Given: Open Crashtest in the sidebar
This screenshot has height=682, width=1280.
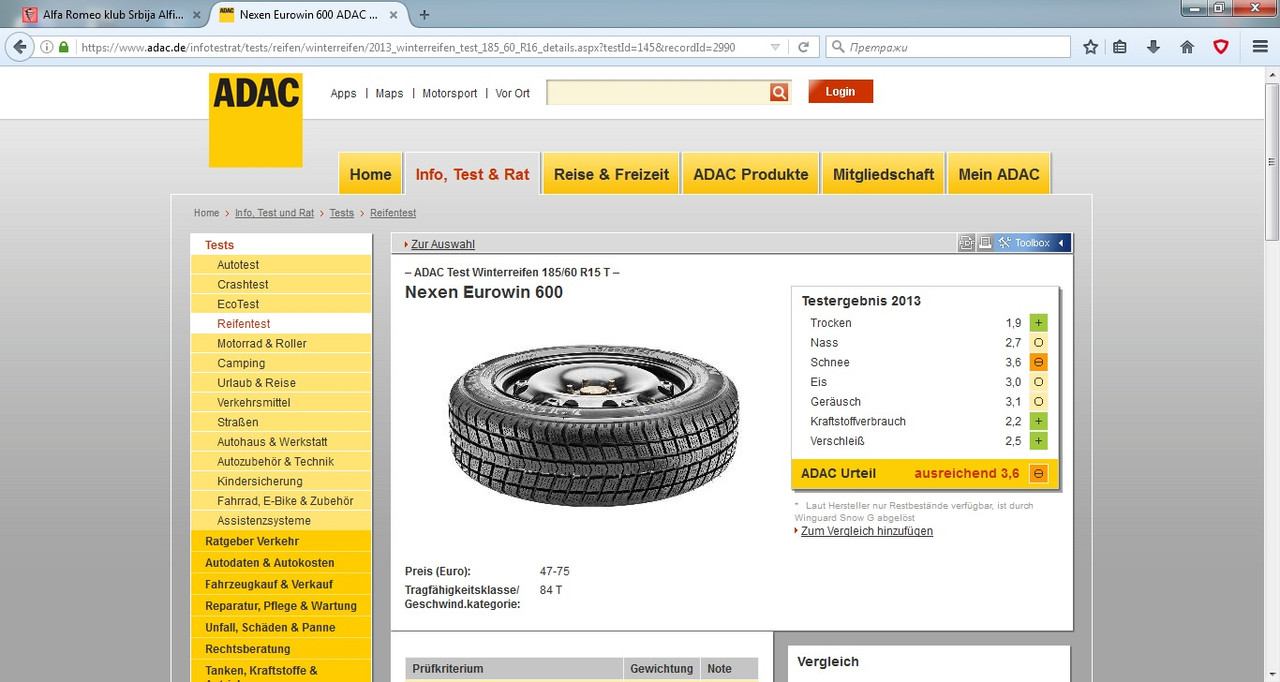Looking at the screenshot, I should click(x=281, y=285).
